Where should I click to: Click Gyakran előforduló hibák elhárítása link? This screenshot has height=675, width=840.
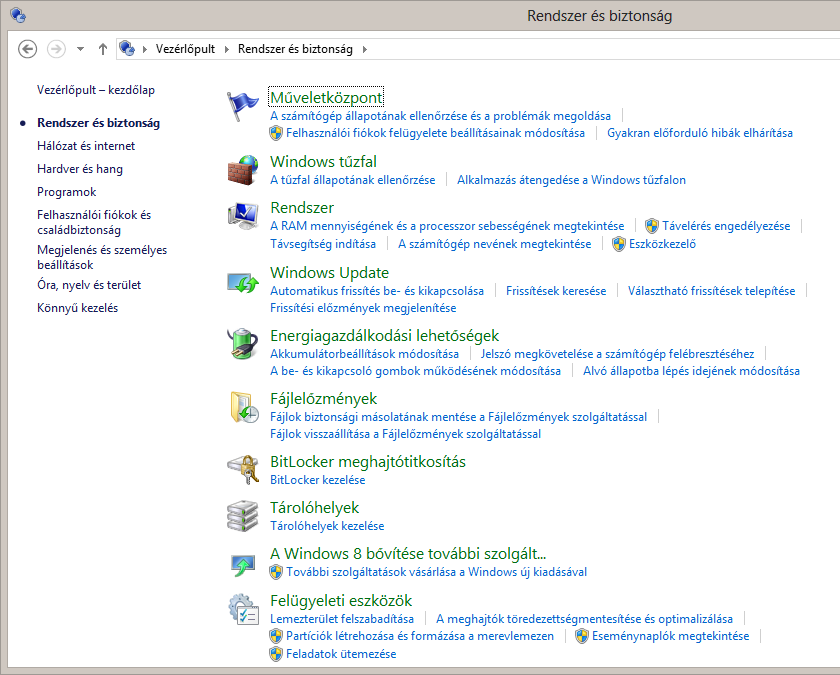700,133
